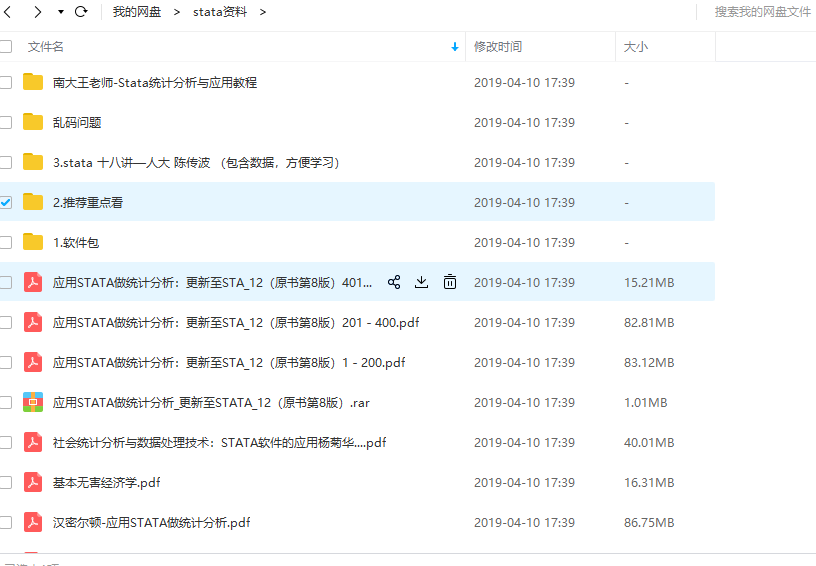Click folder icon of 乱码问题
Viewport: 816px width, 566px height.
click(33, 122)
